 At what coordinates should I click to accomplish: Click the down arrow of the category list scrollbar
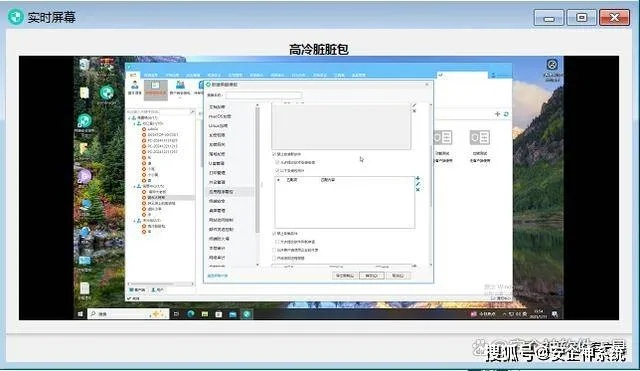point(257,265)
